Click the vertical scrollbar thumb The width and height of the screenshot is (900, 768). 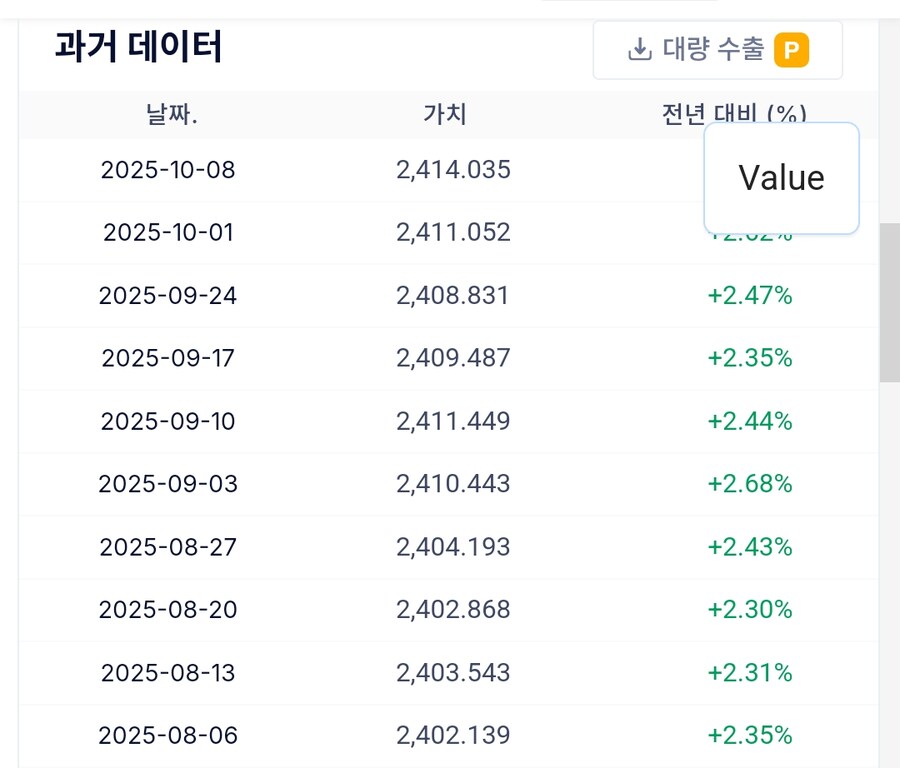point(889,302)
